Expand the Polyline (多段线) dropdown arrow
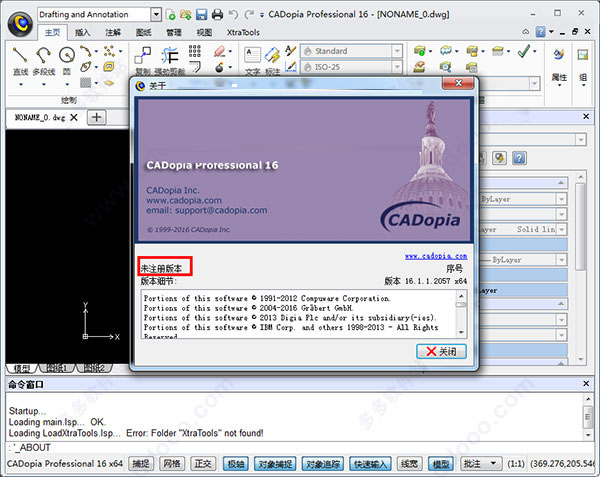 click(44, 84)
